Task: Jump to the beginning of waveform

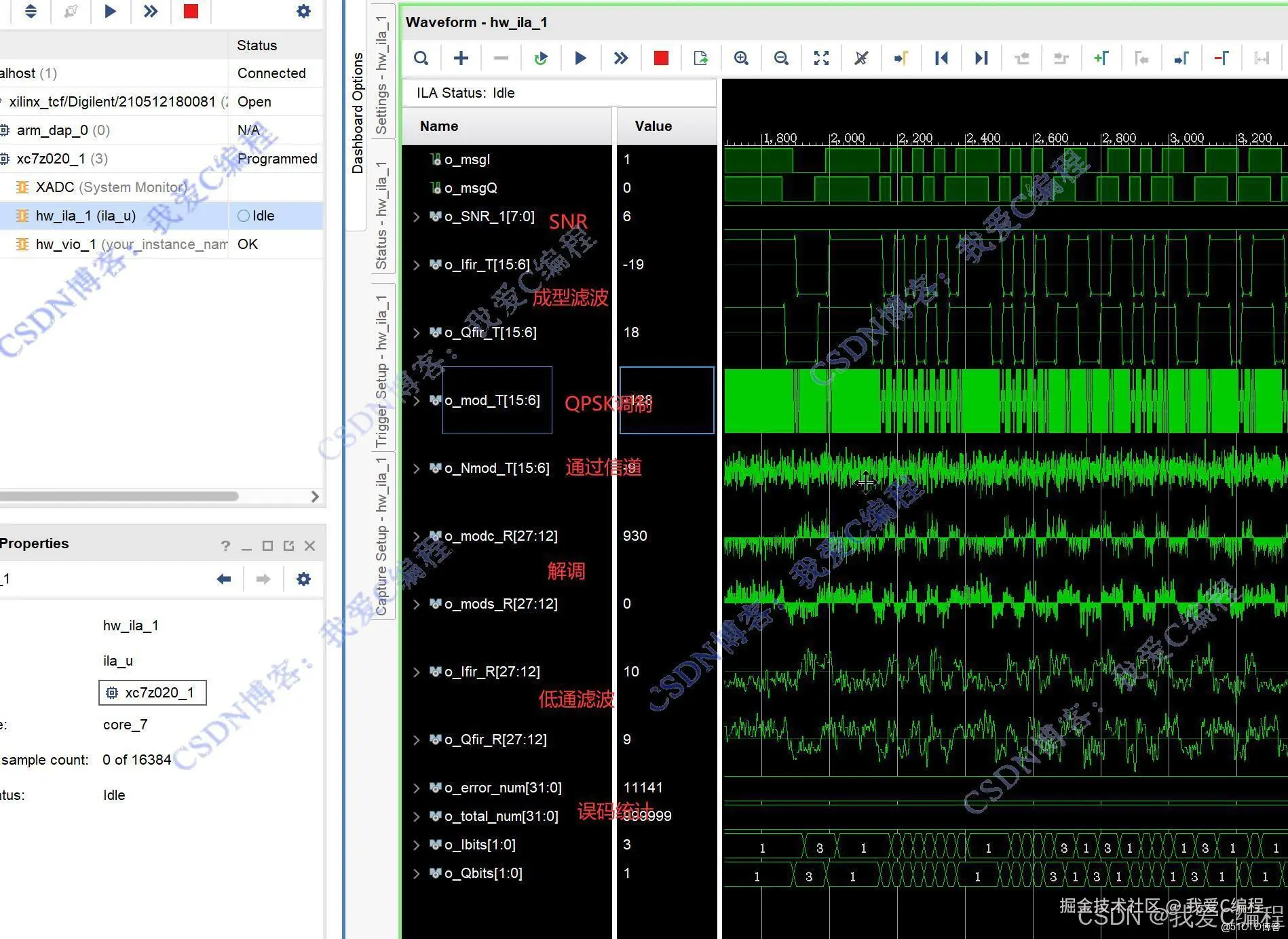Action: pyautogui.click(x=941, y=58)
